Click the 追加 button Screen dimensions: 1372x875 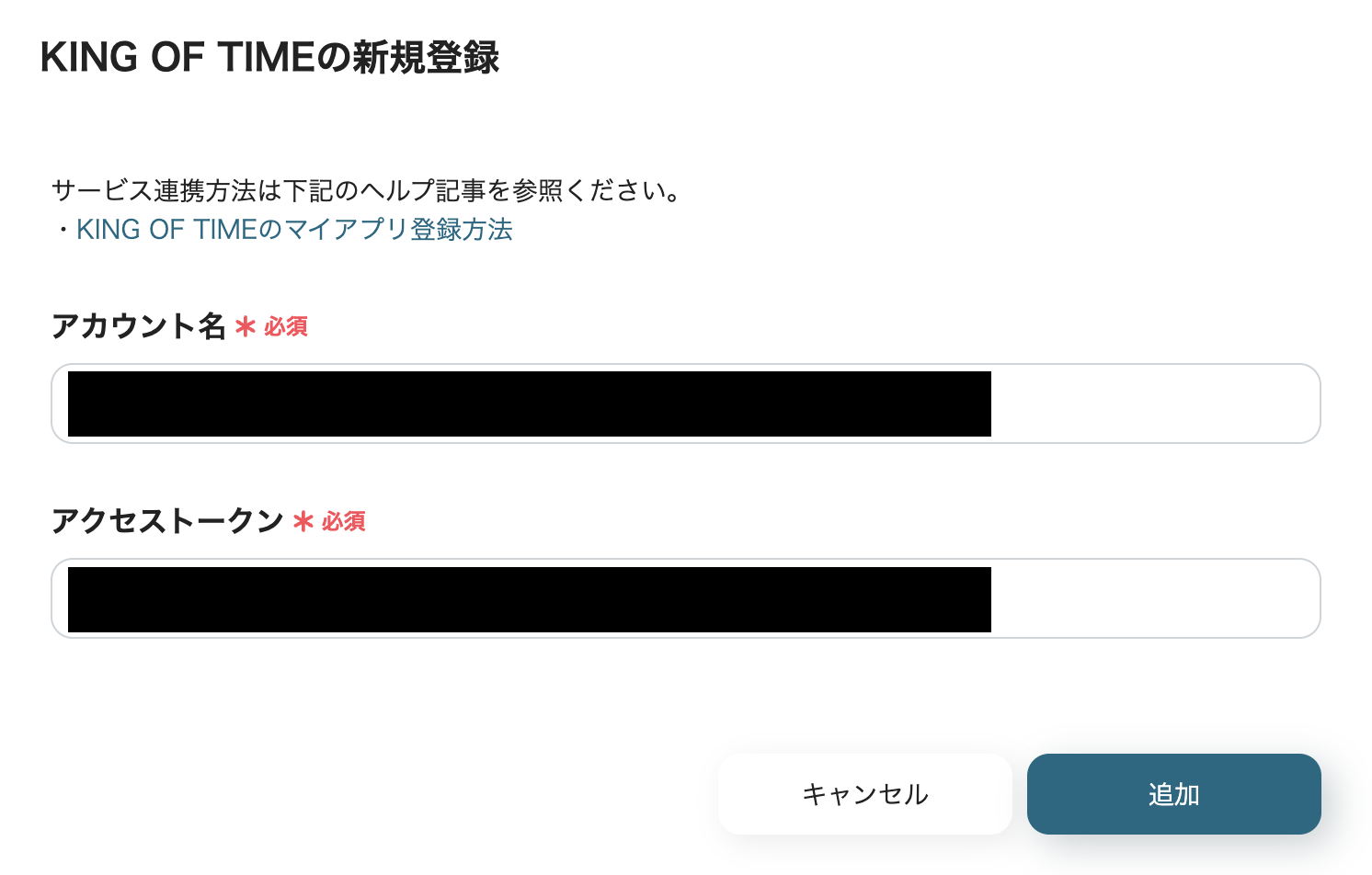click(1174, 794)
